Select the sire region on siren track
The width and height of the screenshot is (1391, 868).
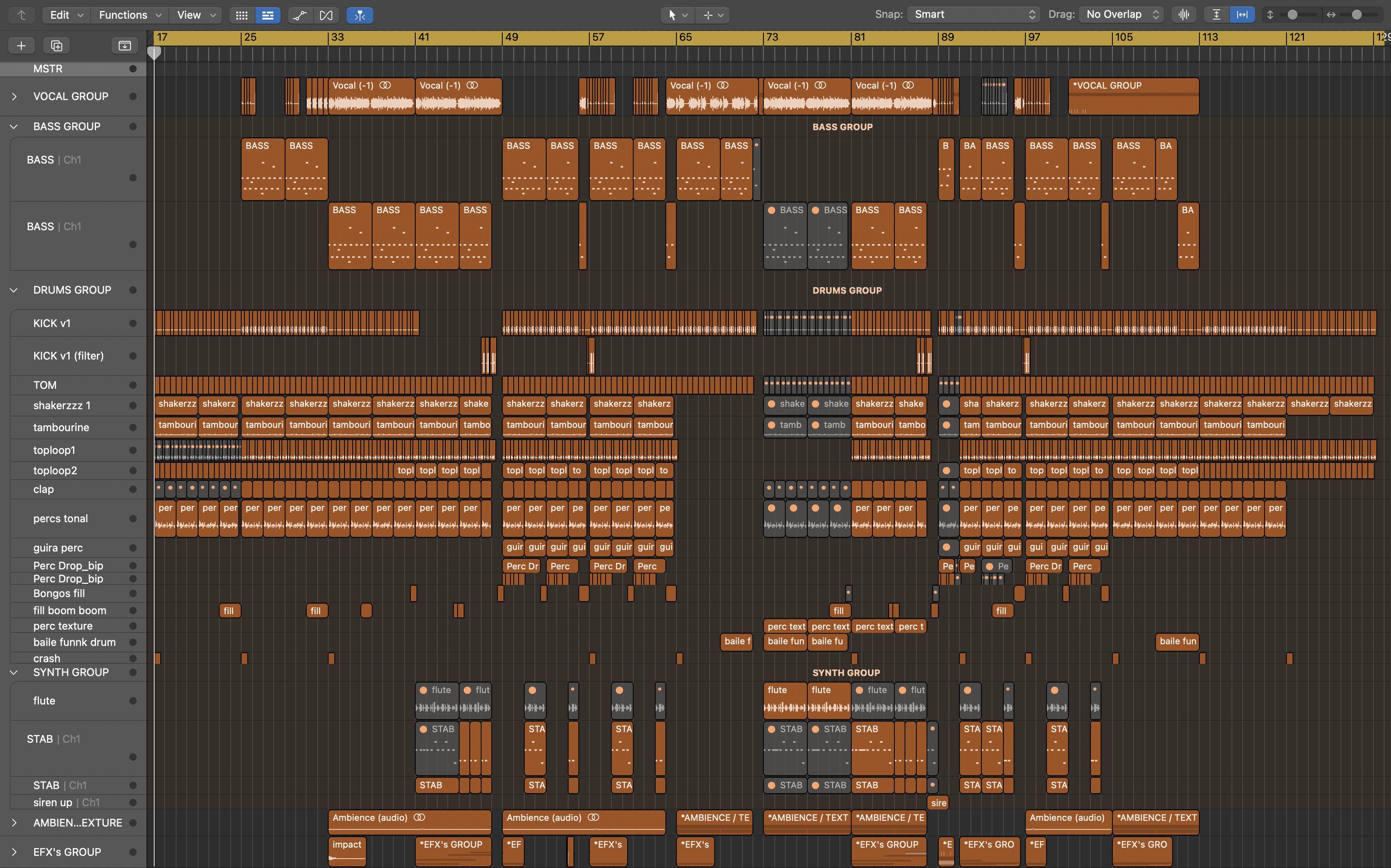[x=938, y=803]
